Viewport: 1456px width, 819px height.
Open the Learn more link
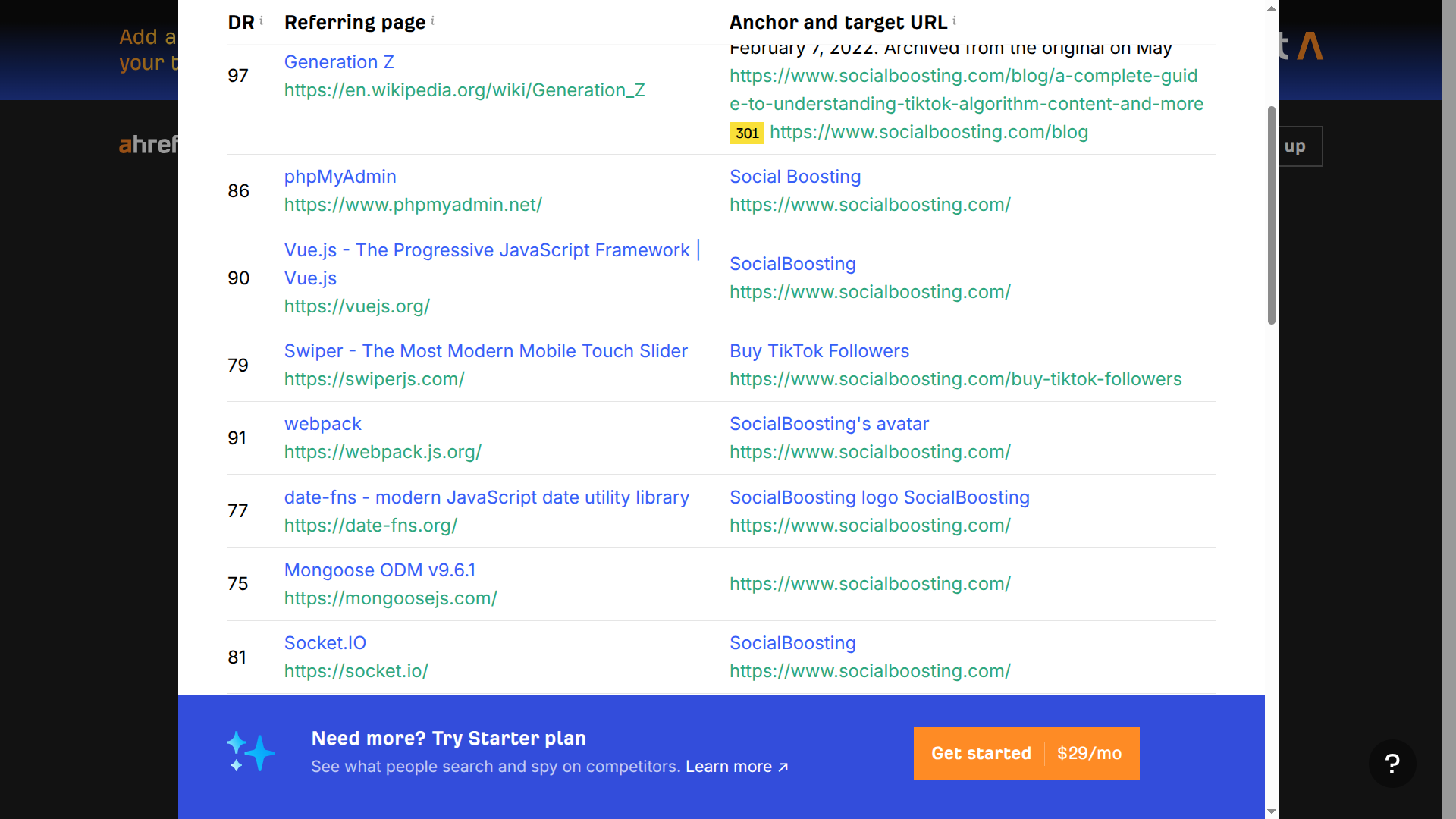737,767
